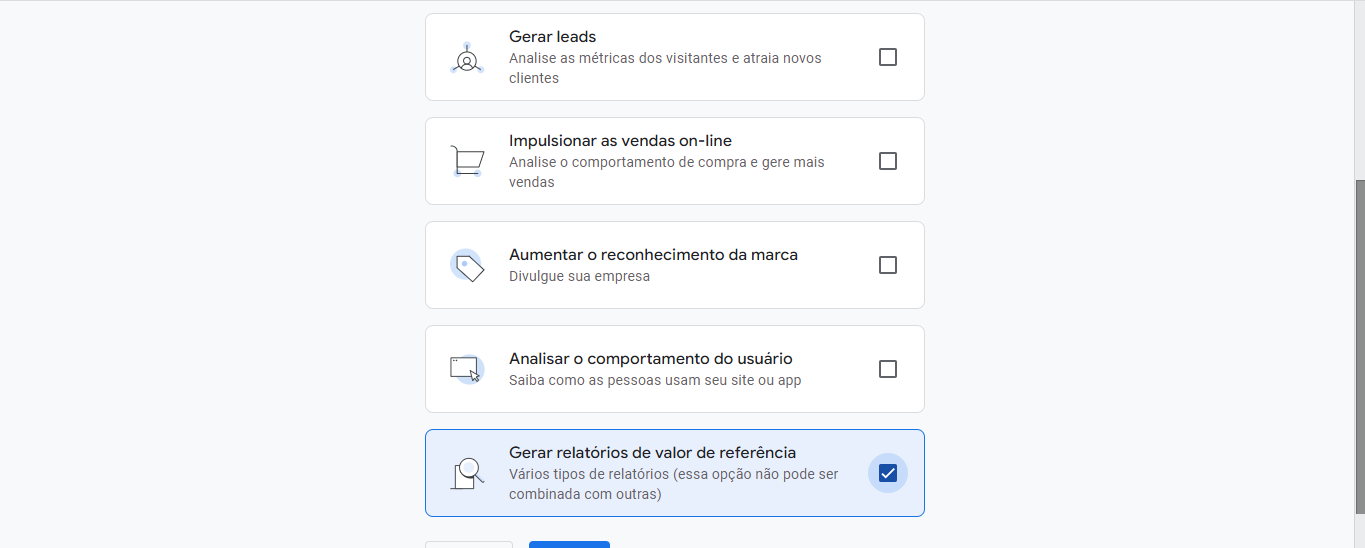Click Analisar o comportamento do usuário title
This screenshot has height=548, width=1365.
click(650, 359)
